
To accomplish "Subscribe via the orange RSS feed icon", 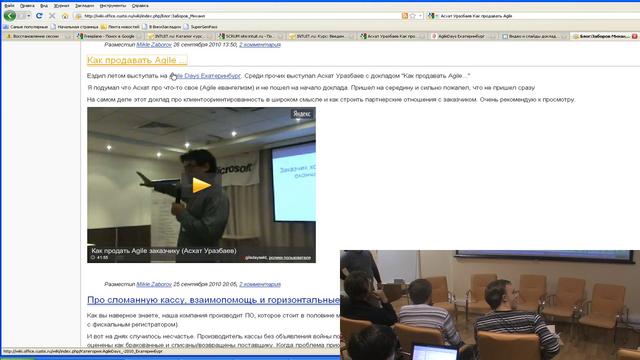I will (404, 16).
